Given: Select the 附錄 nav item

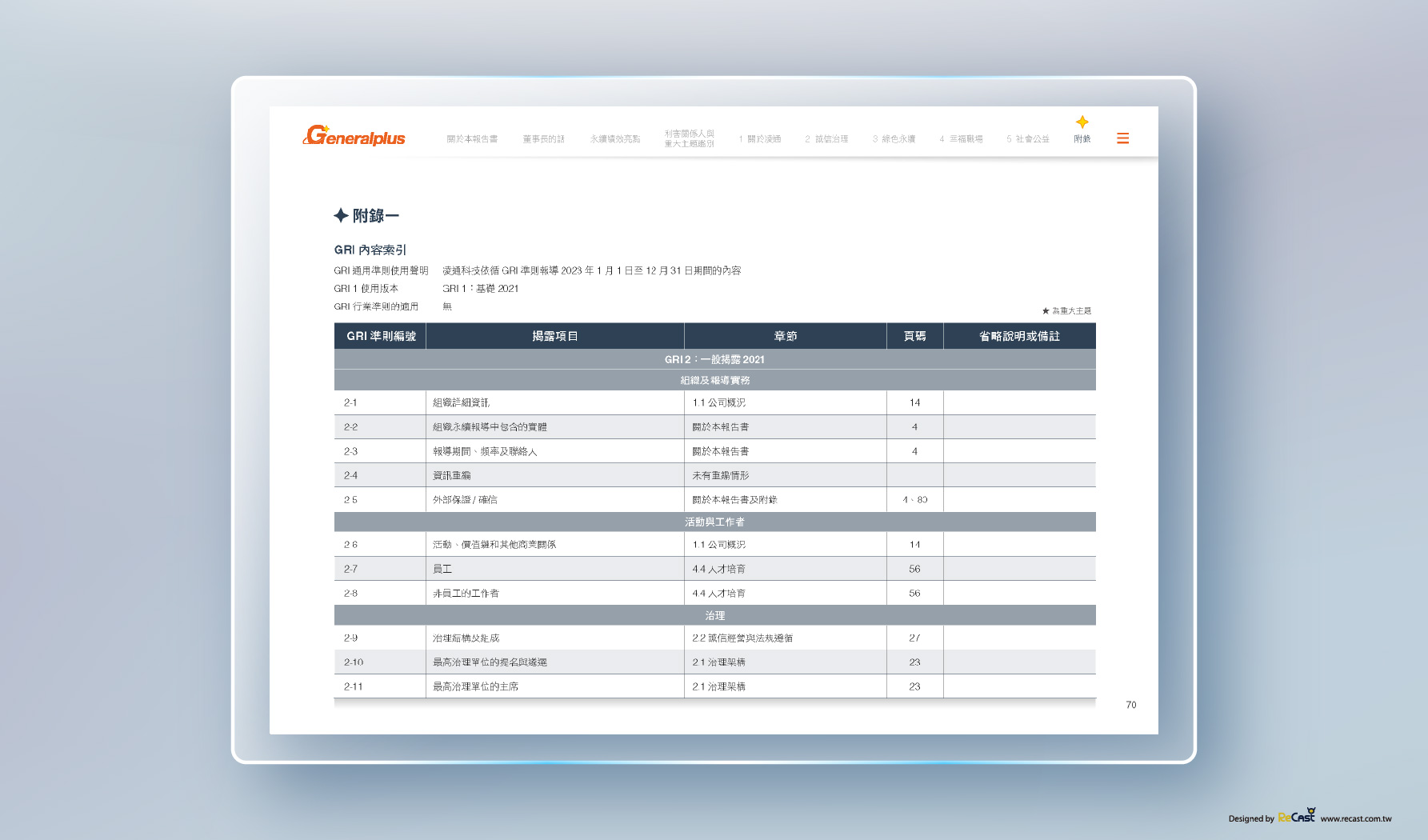Looking at the screenshot, I should (x=1082, y=139).
